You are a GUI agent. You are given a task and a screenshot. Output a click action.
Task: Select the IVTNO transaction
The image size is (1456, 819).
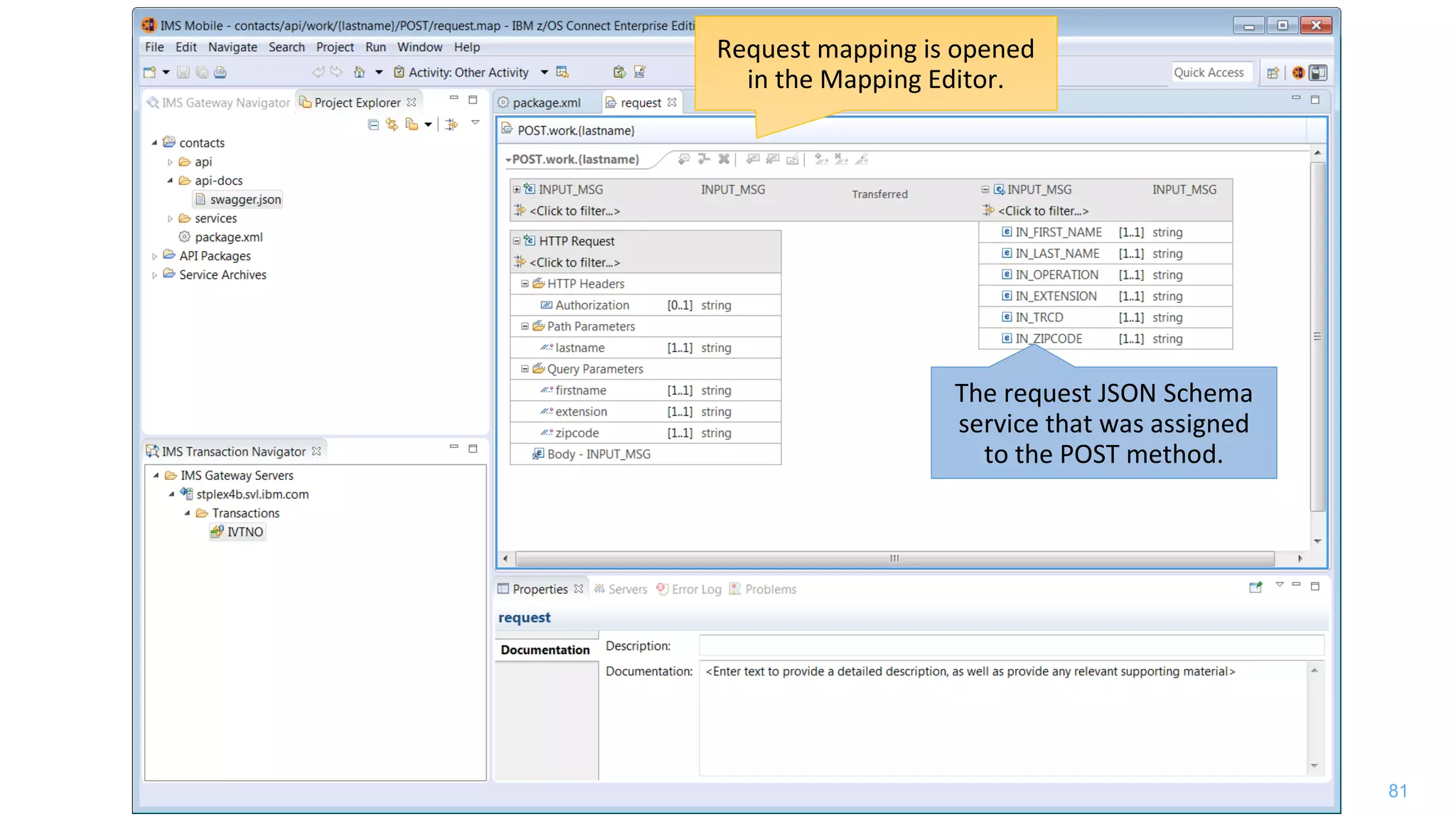point(237,532)
